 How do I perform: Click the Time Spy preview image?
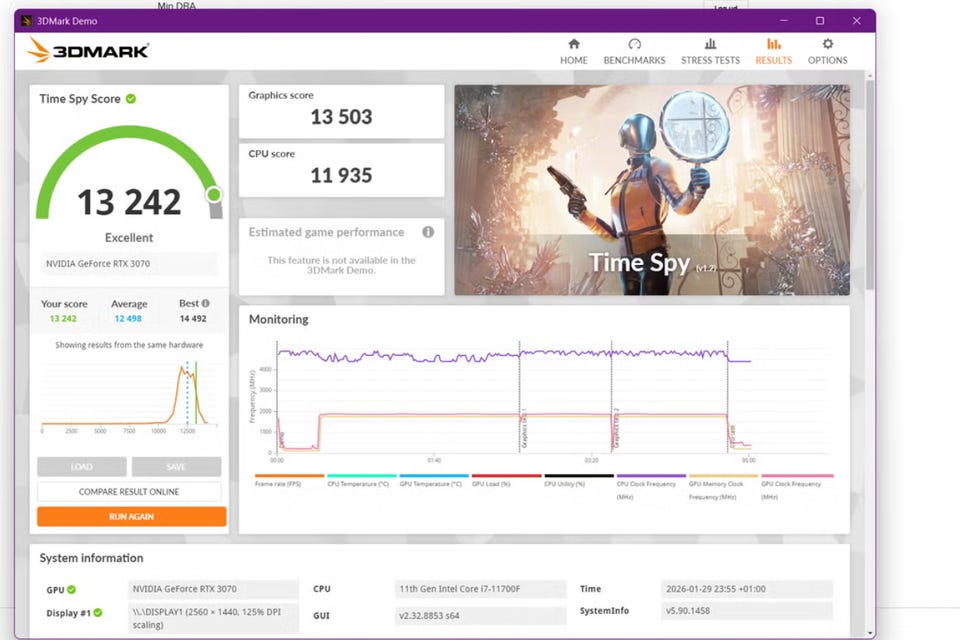pos(652,190)
